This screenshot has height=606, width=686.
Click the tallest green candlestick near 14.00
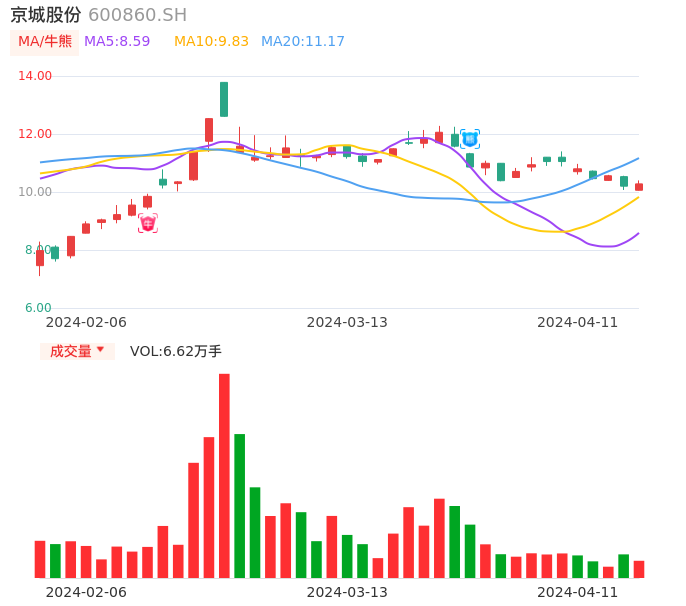click(x=224, y=99)
